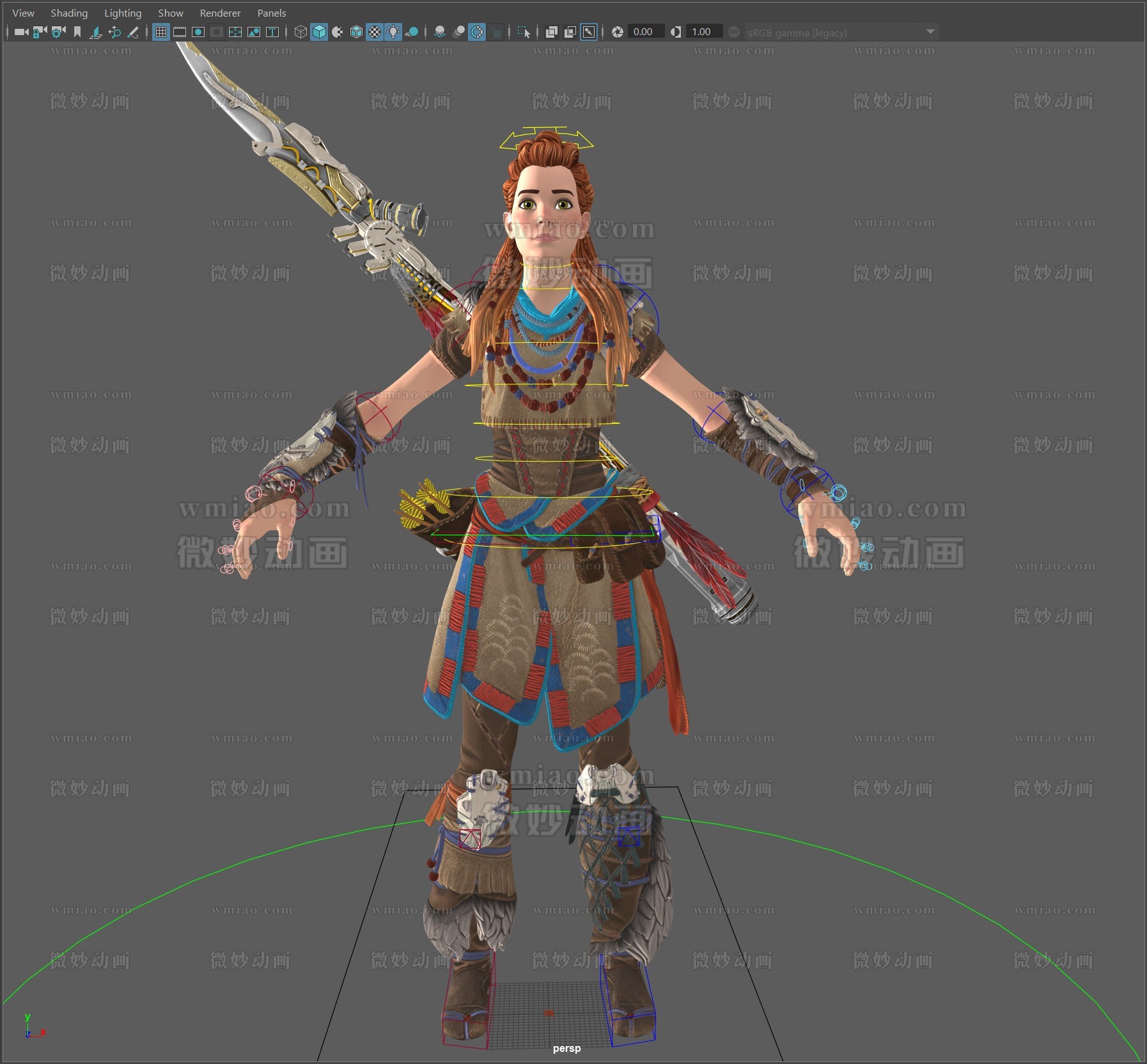Screen dimensions: 1147x1064
Task: Open the Shading menu
Action: [68, 13]
